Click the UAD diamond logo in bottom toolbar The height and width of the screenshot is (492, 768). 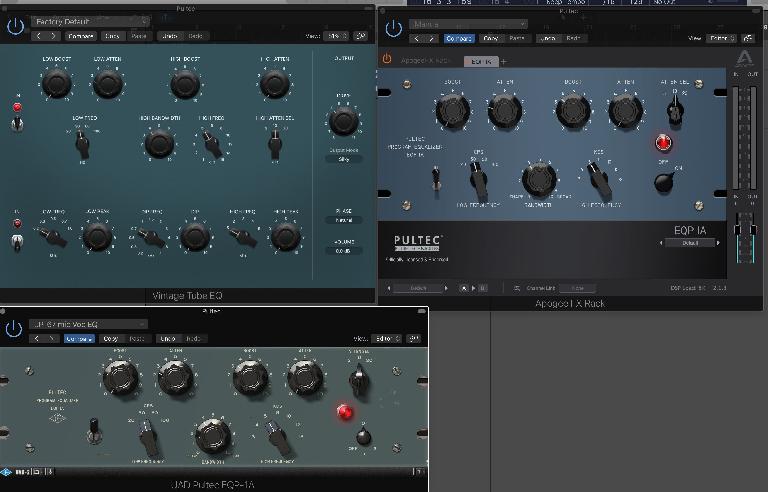point(6,472)
